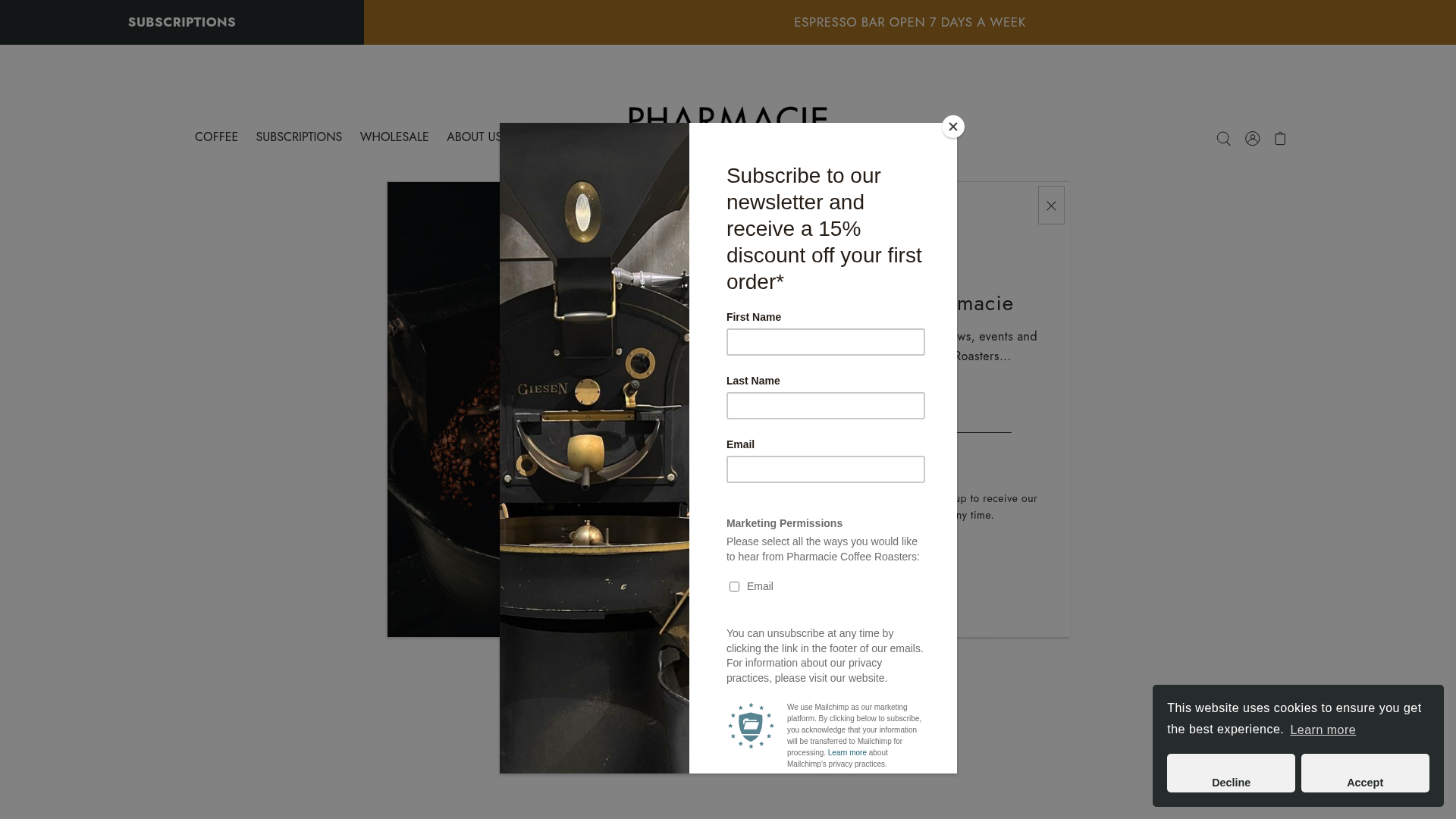This screenshot has height=819, width=1456.
Task: Go to the Wholesale menu item
Action: (394, 137)
